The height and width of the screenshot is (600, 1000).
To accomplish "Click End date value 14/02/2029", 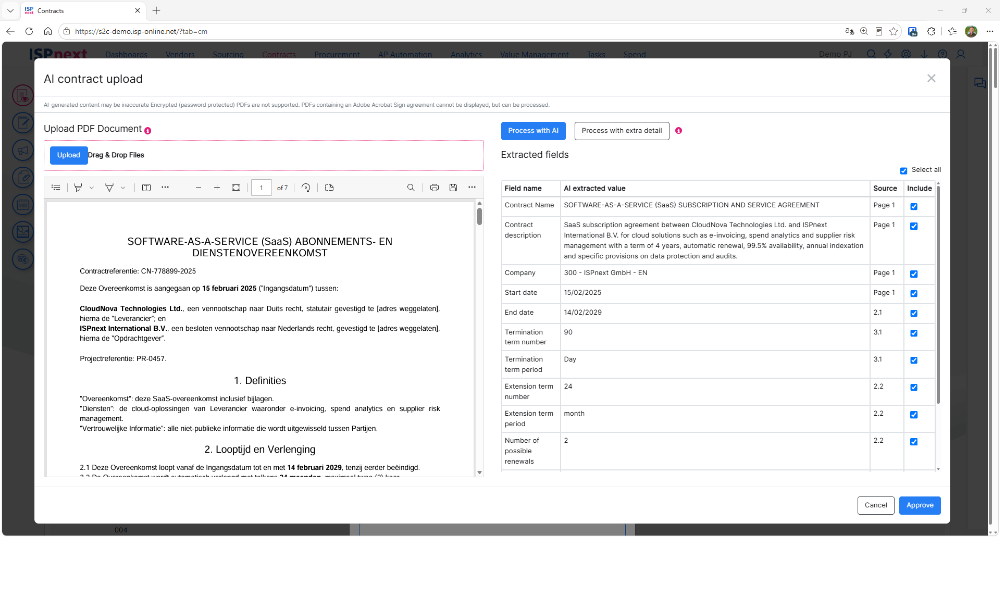I will click(x=582, y=312).
